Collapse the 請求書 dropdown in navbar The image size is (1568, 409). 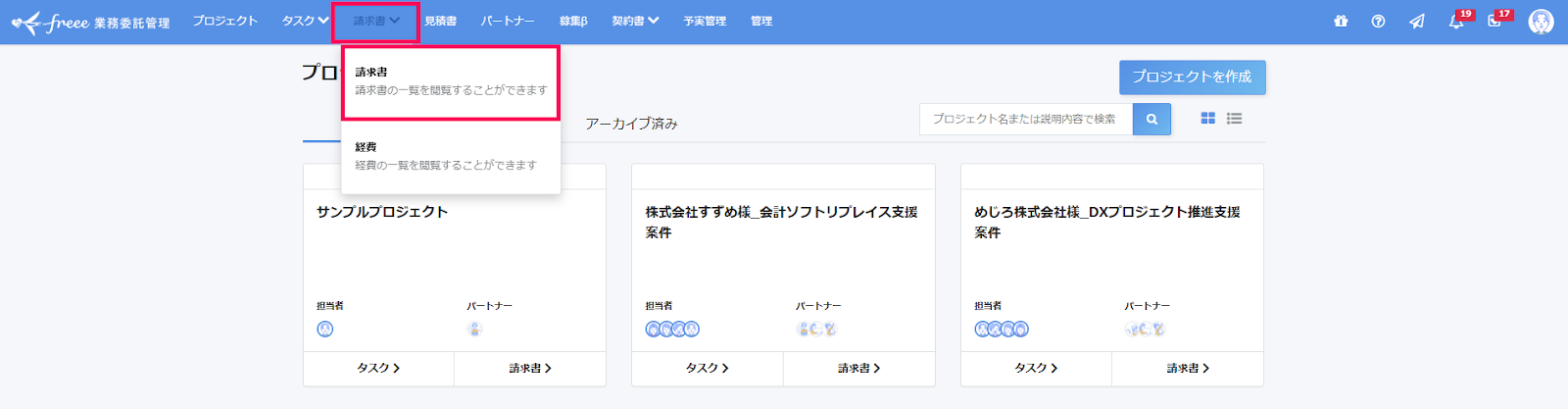376,21
